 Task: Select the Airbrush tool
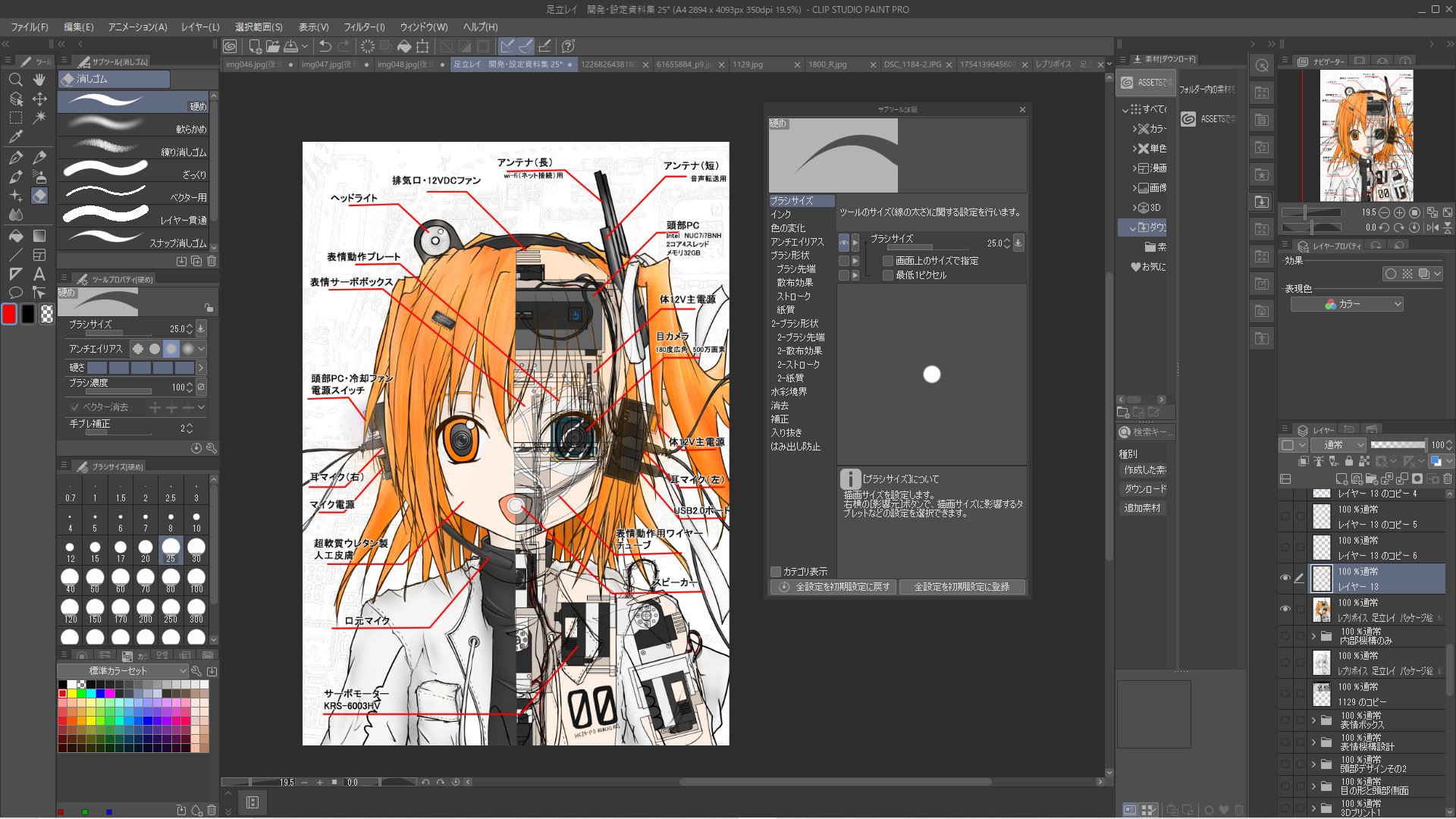tap(39, 177)
